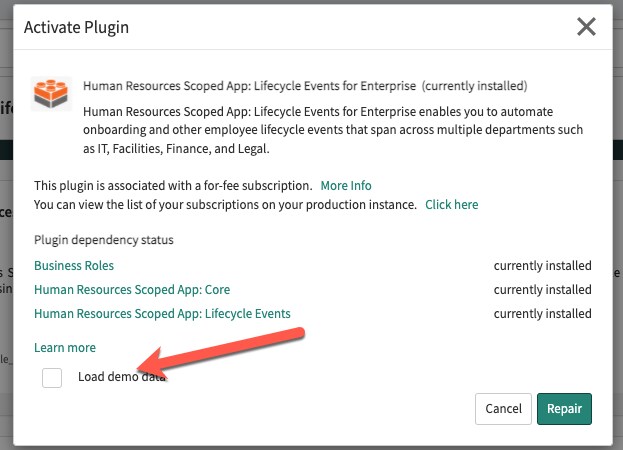Open the Business Roles dependency link
The width and height of the screenshot is (623, 450).
(74, 265)
